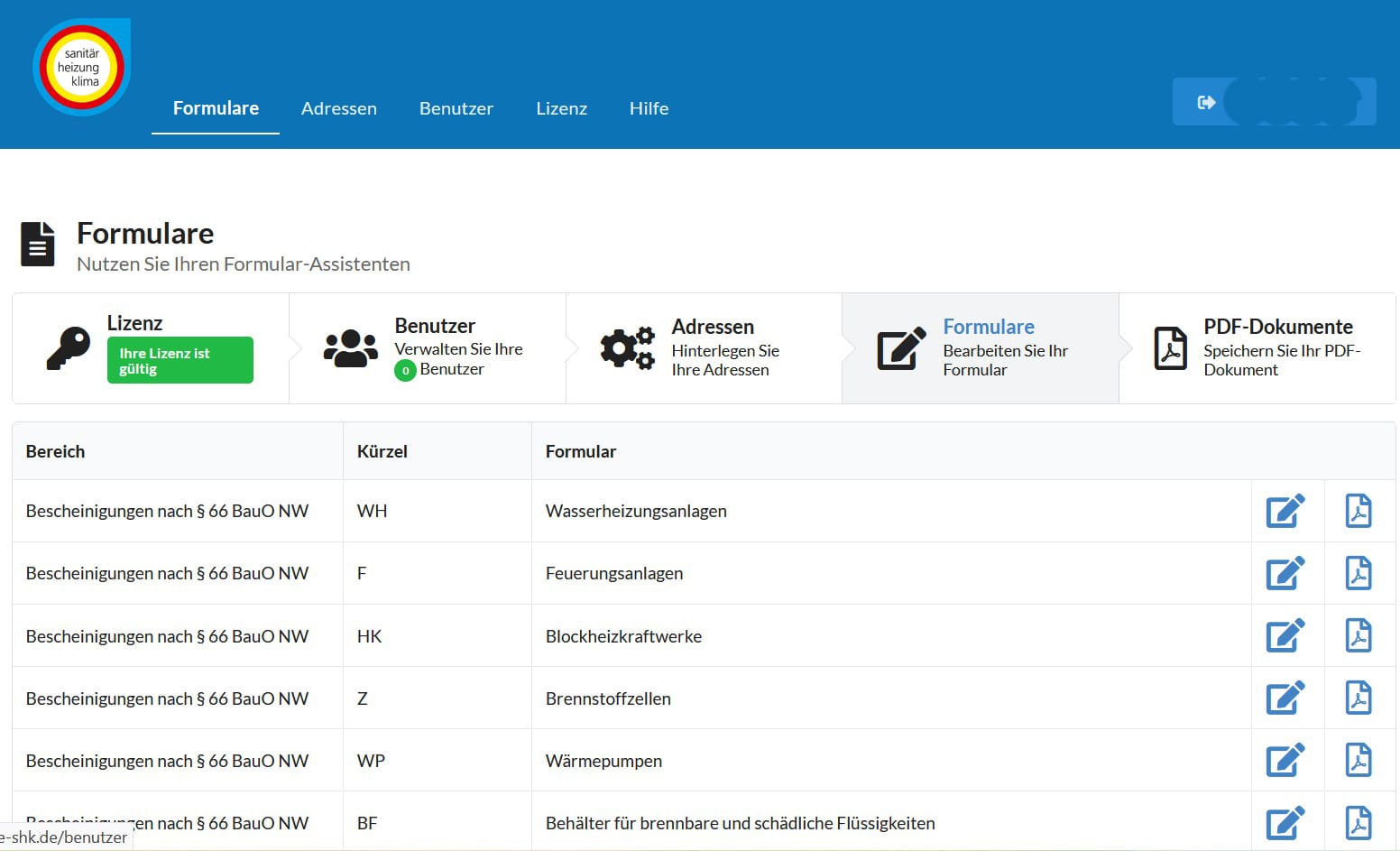Image resolution: width=1400 pixels, height=851 pixels.
Task: Edit the Blockheizkraftwerke form
Action: (1285, 635)
